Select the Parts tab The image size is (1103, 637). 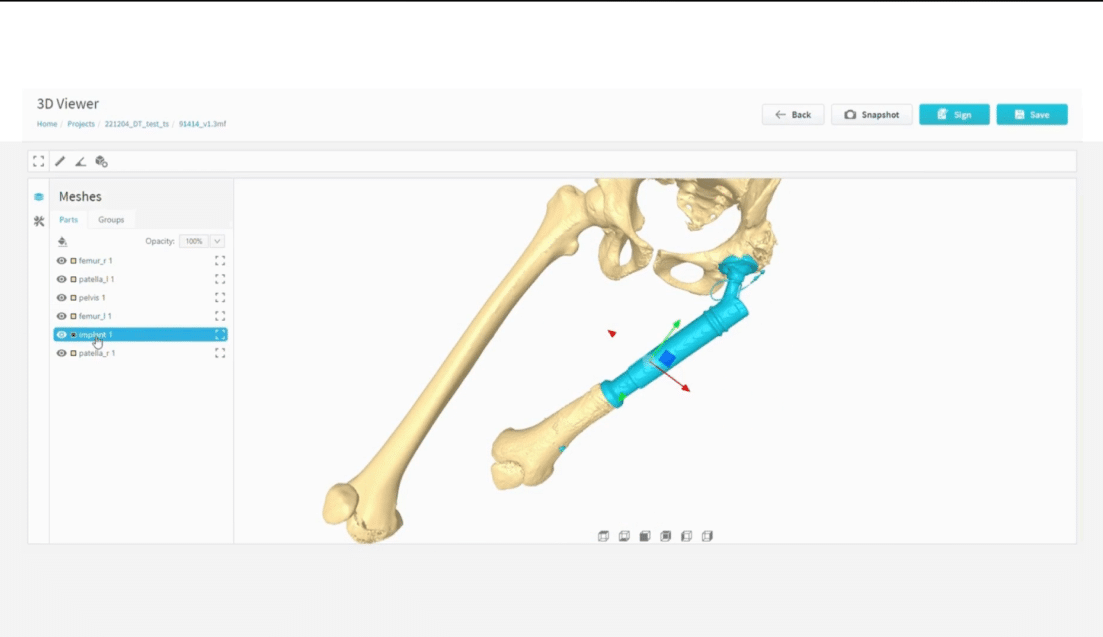(68, 220)
